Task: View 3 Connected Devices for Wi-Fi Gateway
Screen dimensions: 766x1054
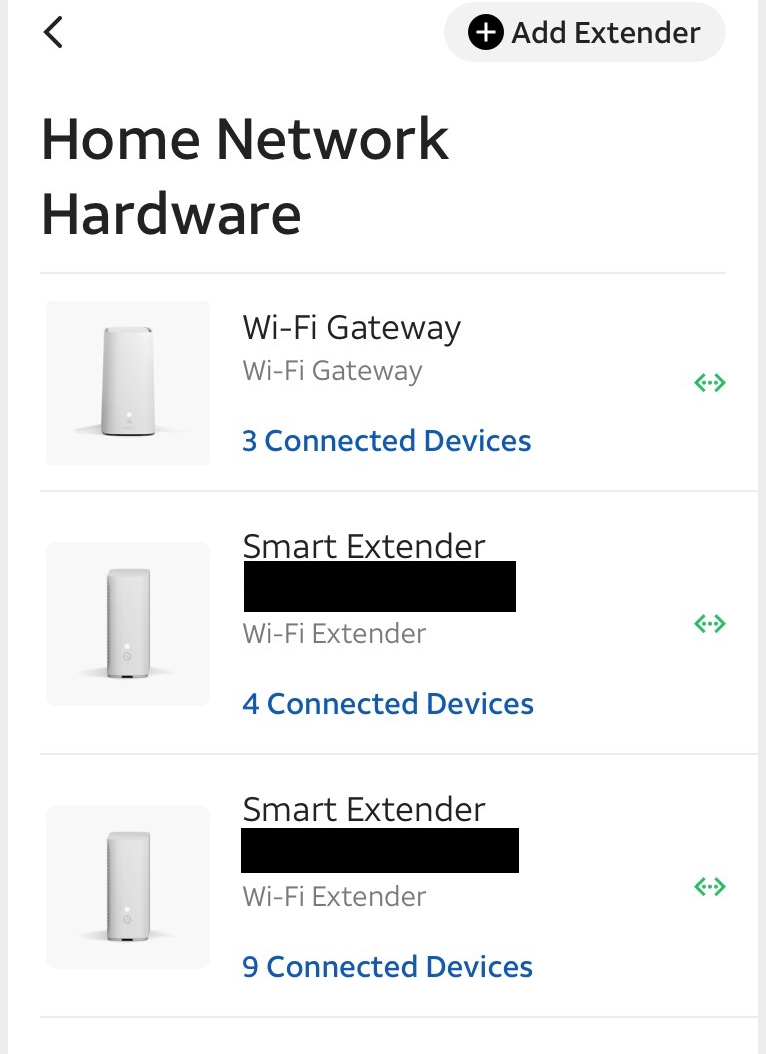Action: [x=386, y=441]
